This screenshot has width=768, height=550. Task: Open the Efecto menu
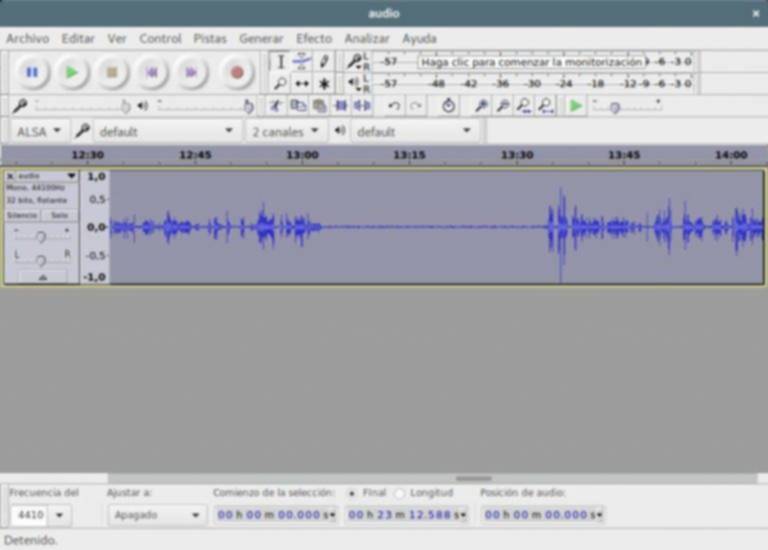[x=314, y=39]
